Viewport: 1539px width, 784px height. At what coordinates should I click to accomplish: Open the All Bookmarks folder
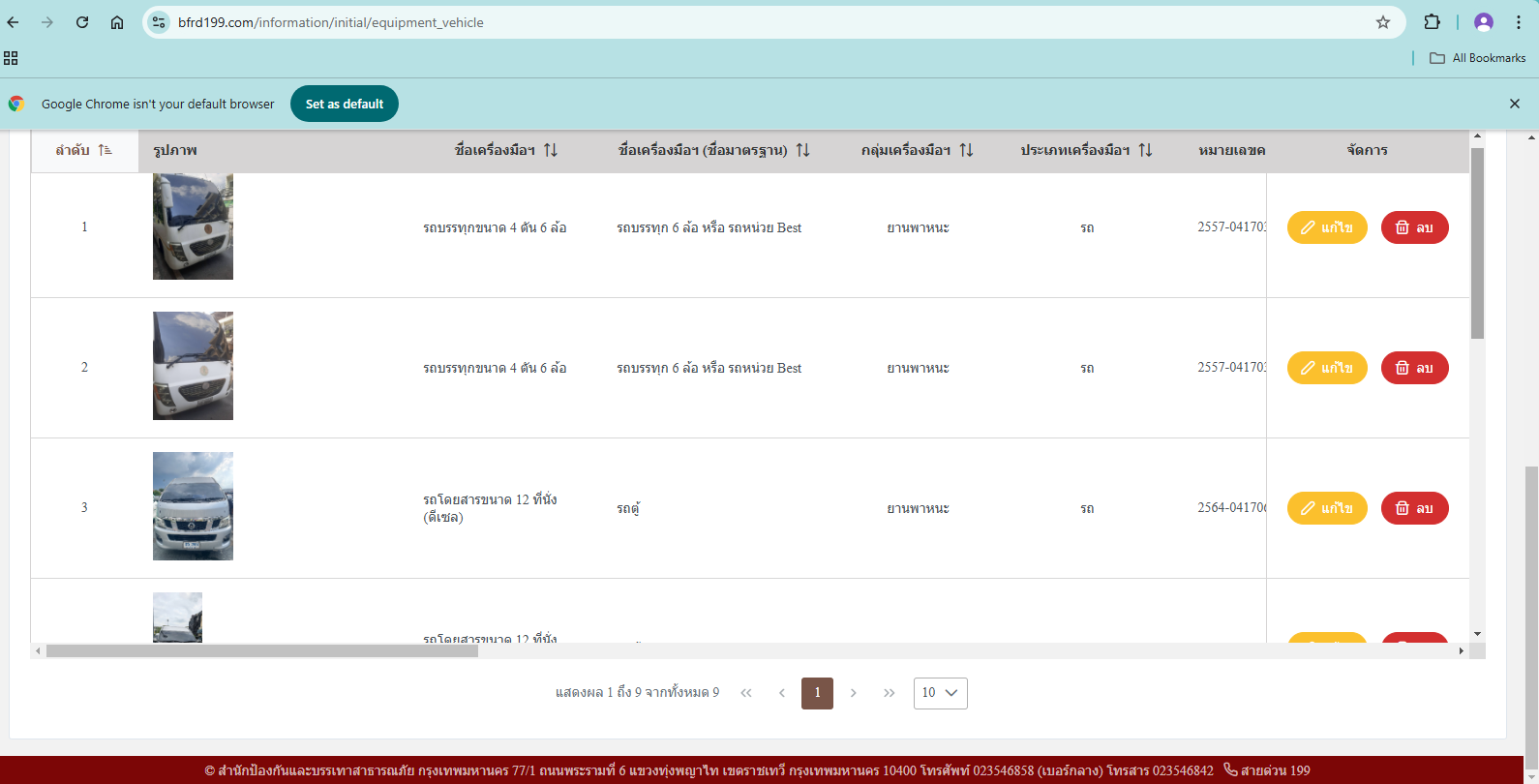[1478, 58]
